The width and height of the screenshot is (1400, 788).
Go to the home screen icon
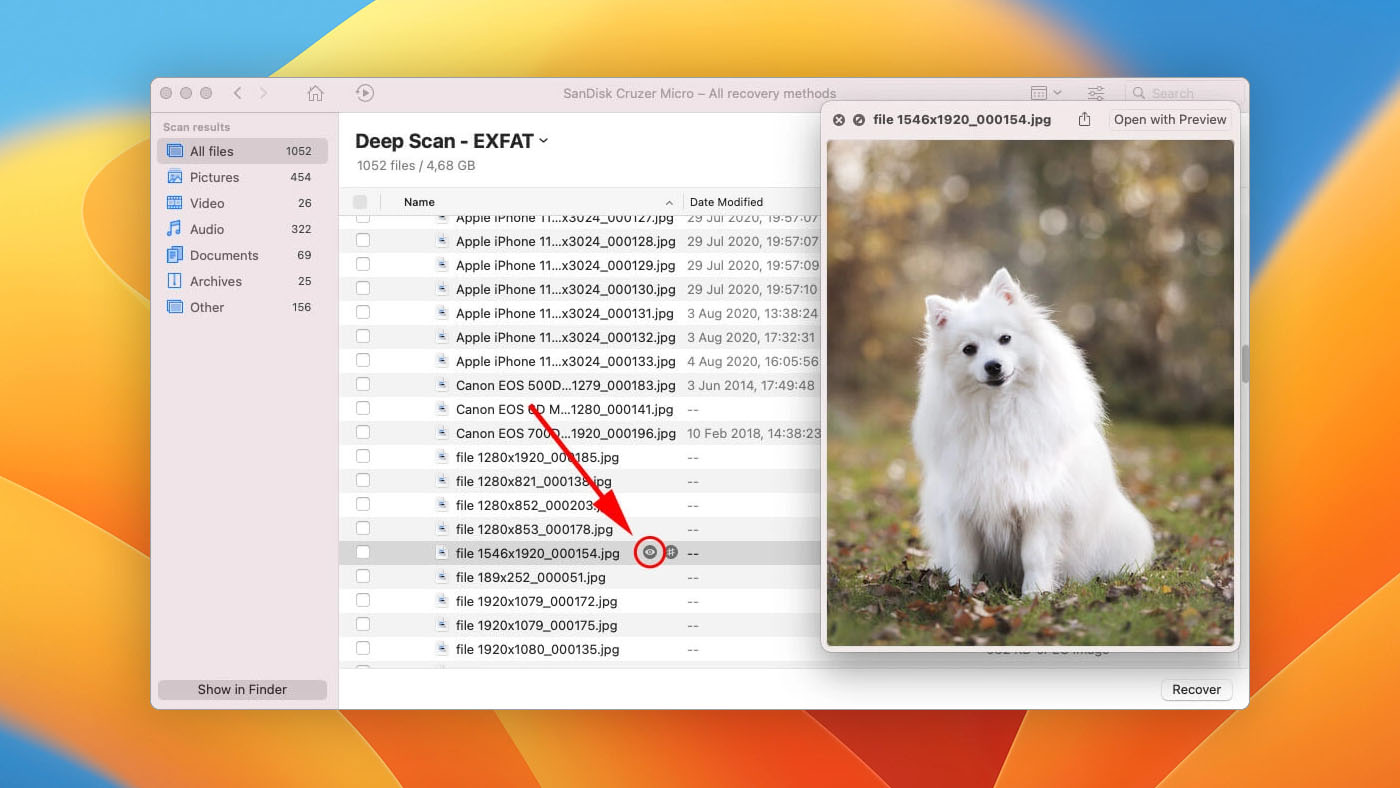coord(315,93)
